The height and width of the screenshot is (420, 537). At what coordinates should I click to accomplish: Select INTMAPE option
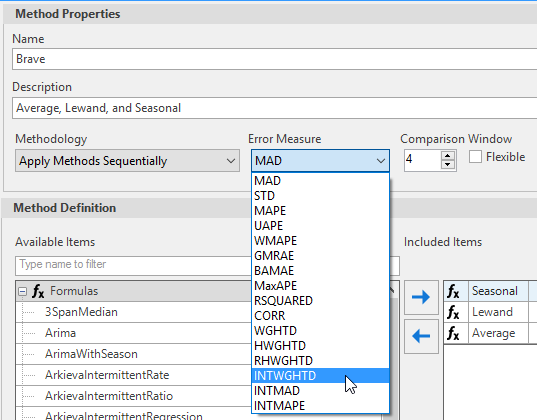(320, 406)
